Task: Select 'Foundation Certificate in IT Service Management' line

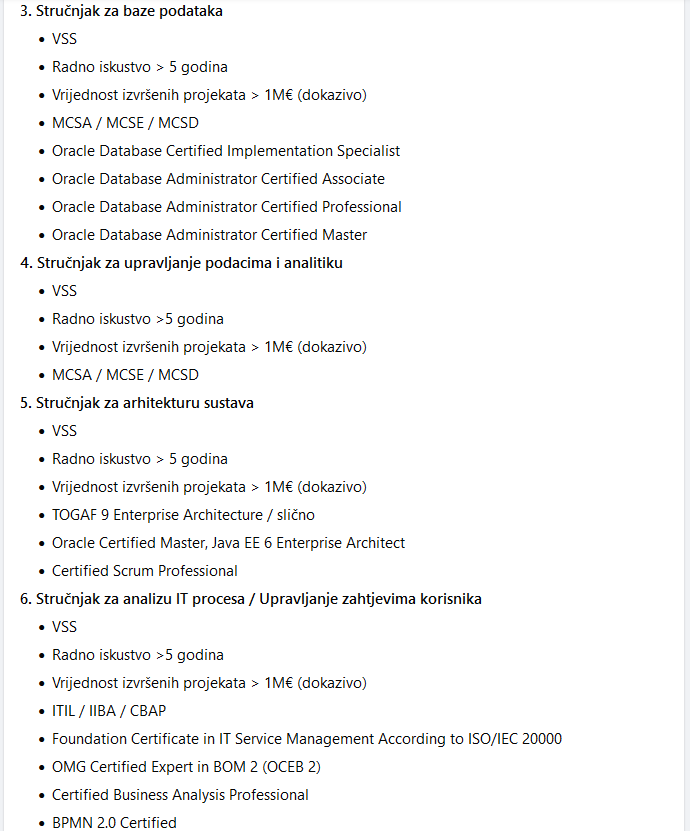Action: click(x=306, y=739)
